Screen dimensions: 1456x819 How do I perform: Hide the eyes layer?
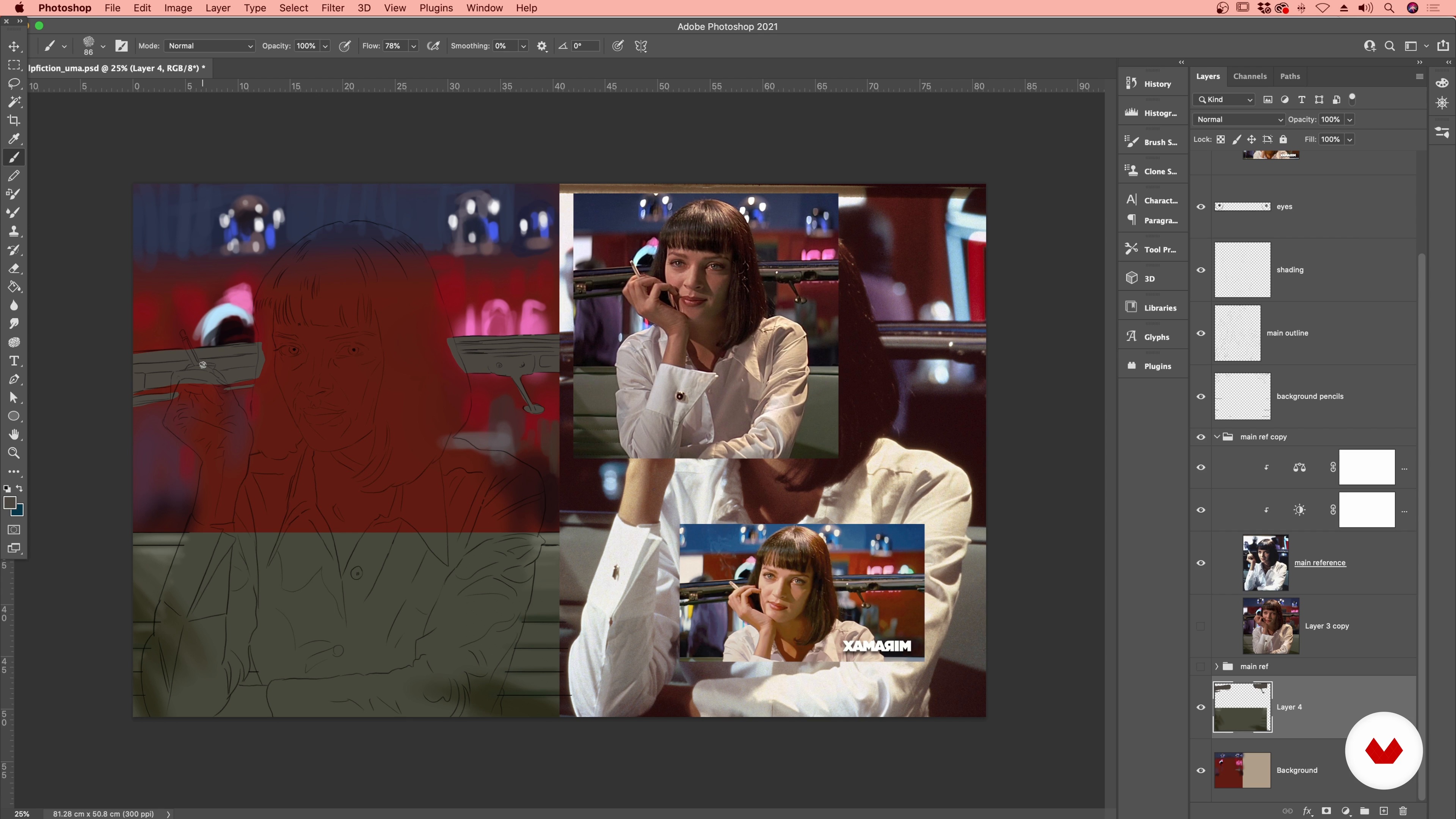[1200, 207]
